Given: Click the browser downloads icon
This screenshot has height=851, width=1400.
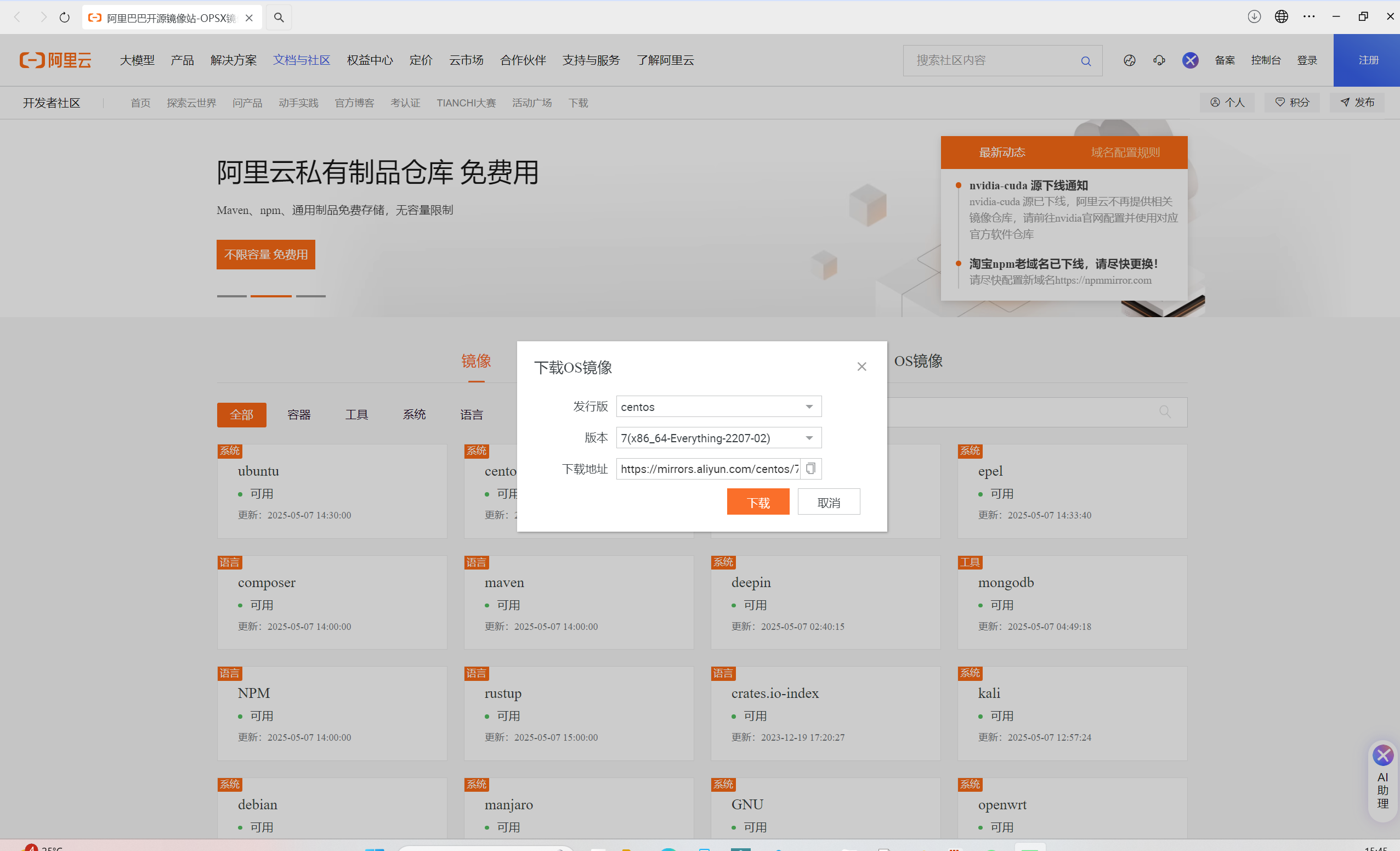Looking at the screenshot, I should coord(1254,16).
